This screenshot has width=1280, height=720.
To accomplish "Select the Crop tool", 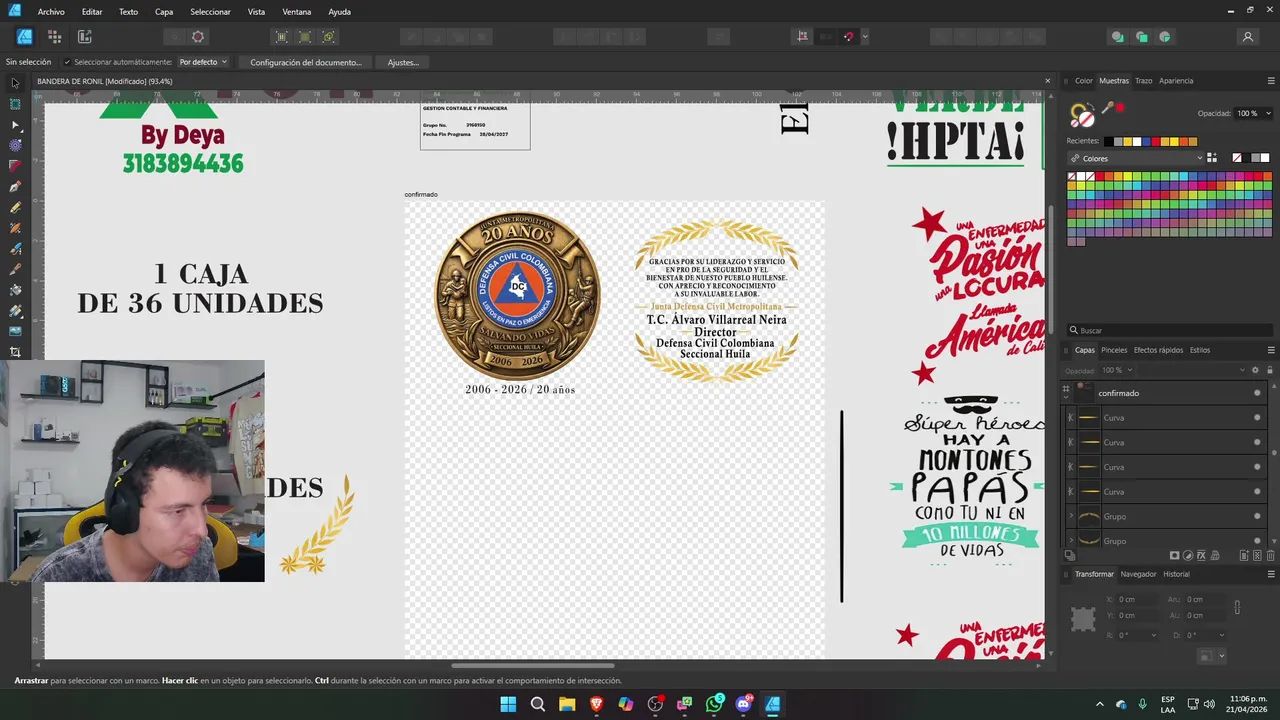I will click(15, 352).
